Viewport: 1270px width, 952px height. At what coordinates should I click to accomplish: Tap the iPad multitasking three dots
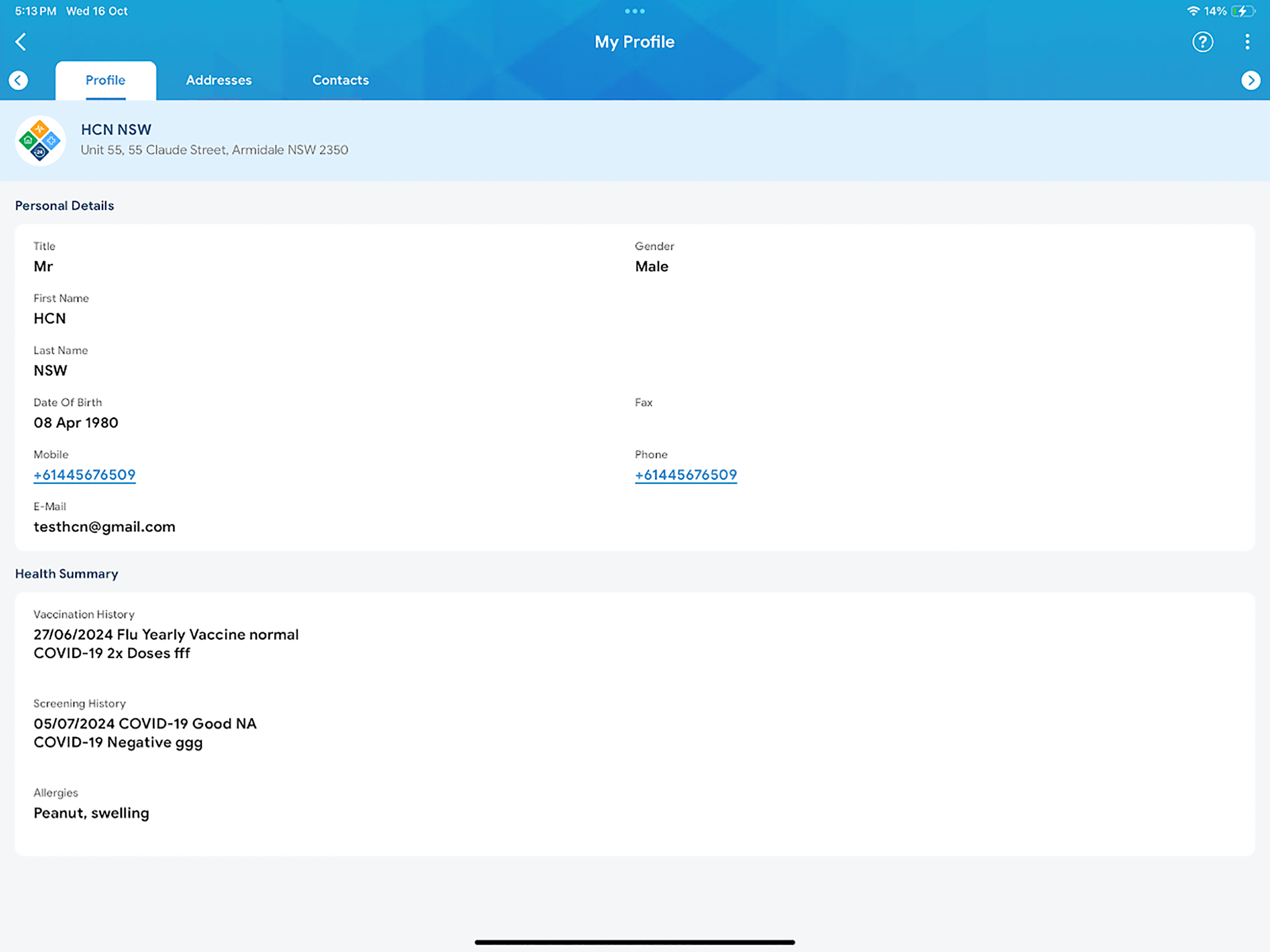point(635,11)
